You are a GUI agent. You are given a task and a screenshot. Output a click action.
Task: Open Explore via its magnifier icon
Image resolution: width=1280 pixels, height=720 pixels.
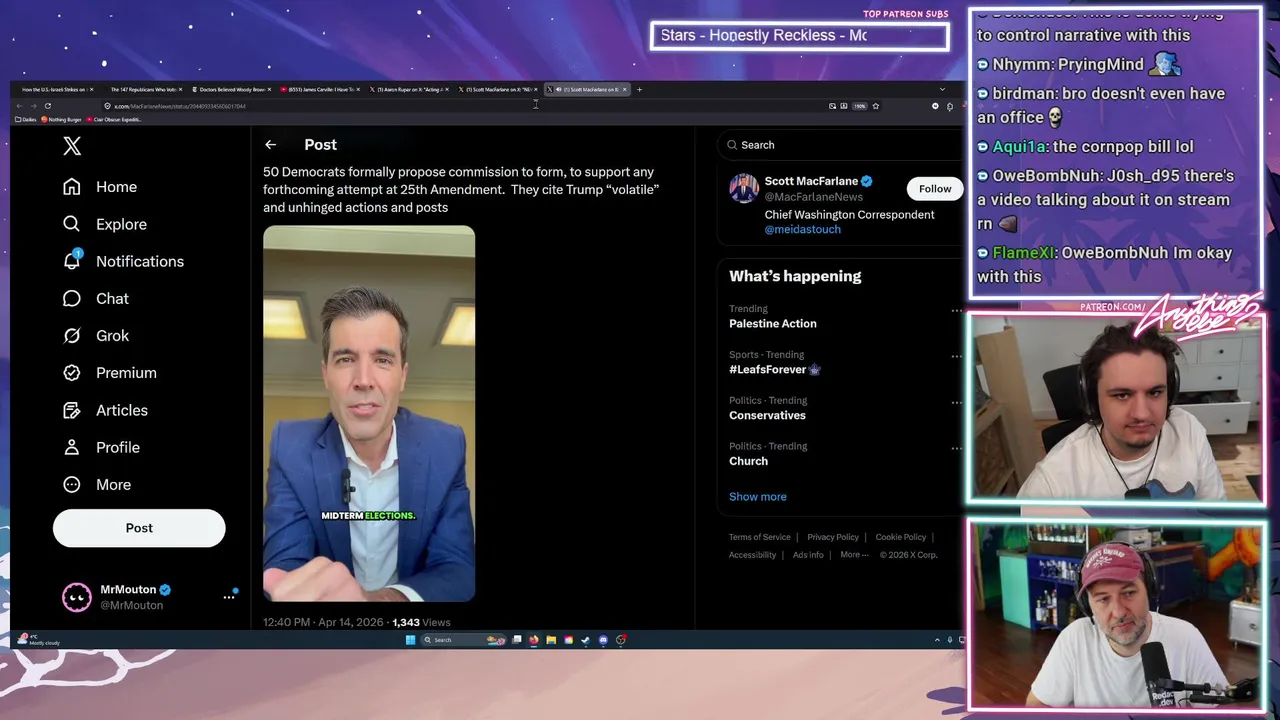[72, 224]
